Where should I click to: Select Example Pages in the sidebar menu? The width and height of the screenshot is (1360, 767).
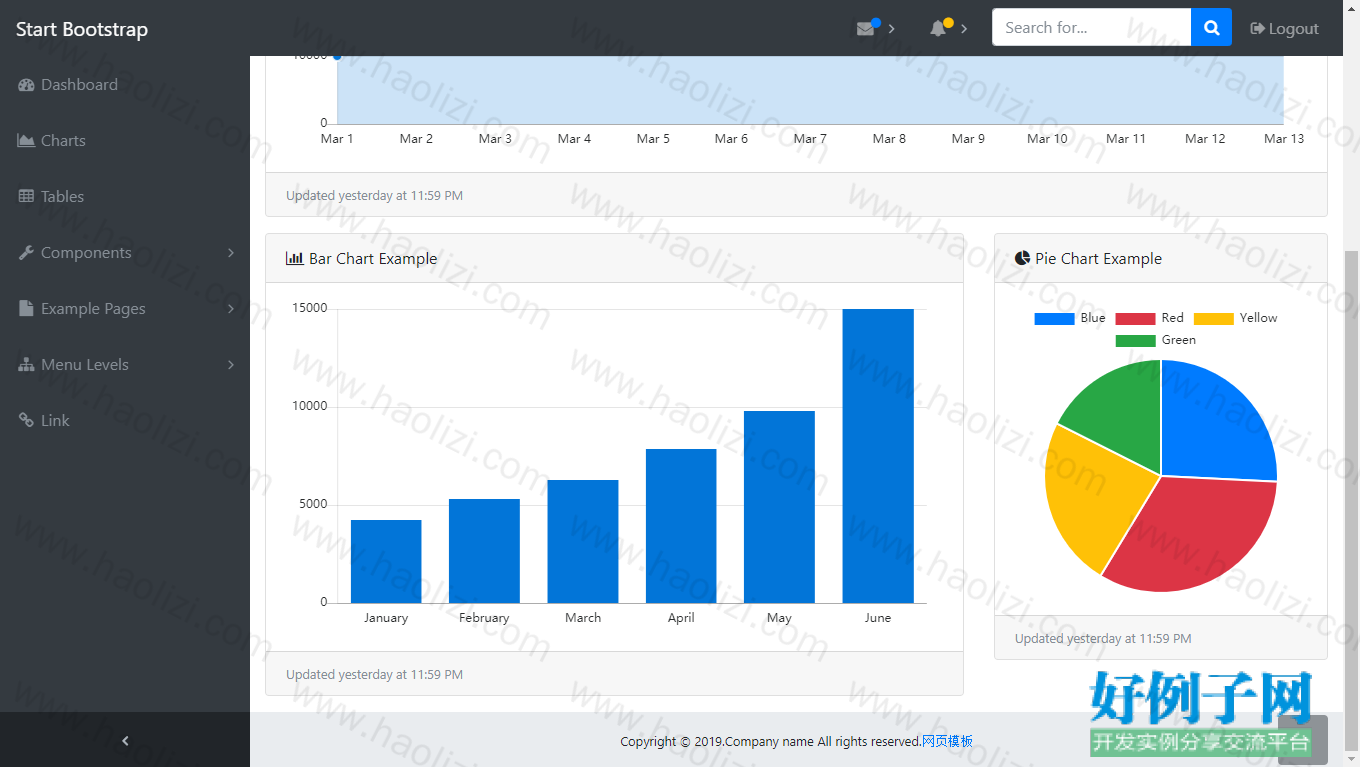(x=125, y=309)
